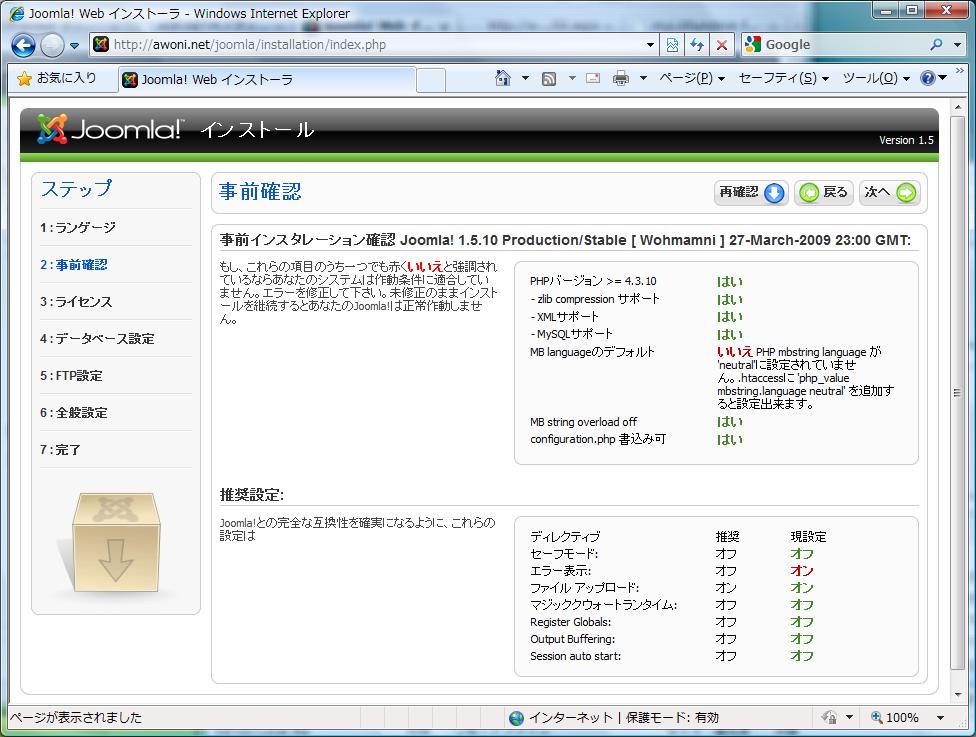Click the zoom magnifier 100% button
This screenshot has height=737, width=976.
[x=894, y=718]
